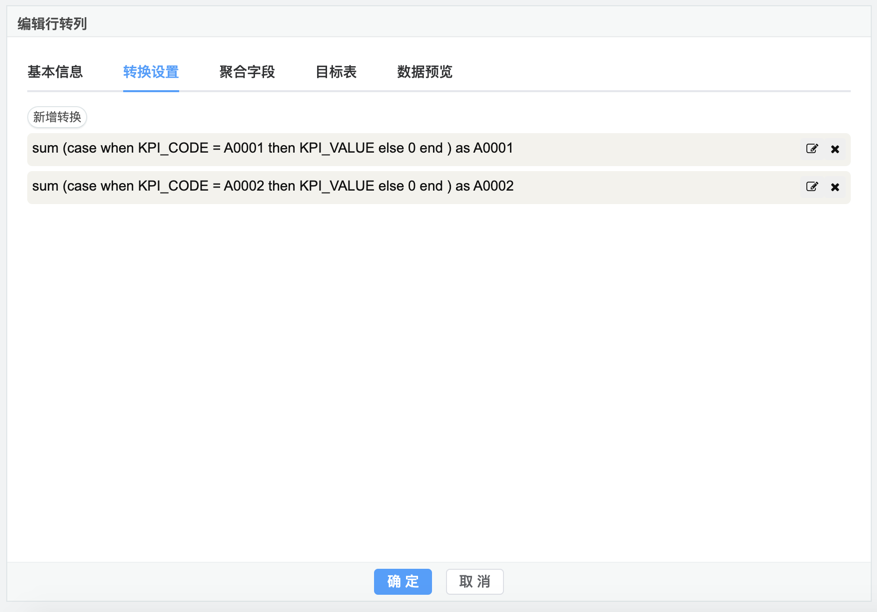Click the 新增转换 button
This screenshot has height=612, width=877.
click(57, 117)
